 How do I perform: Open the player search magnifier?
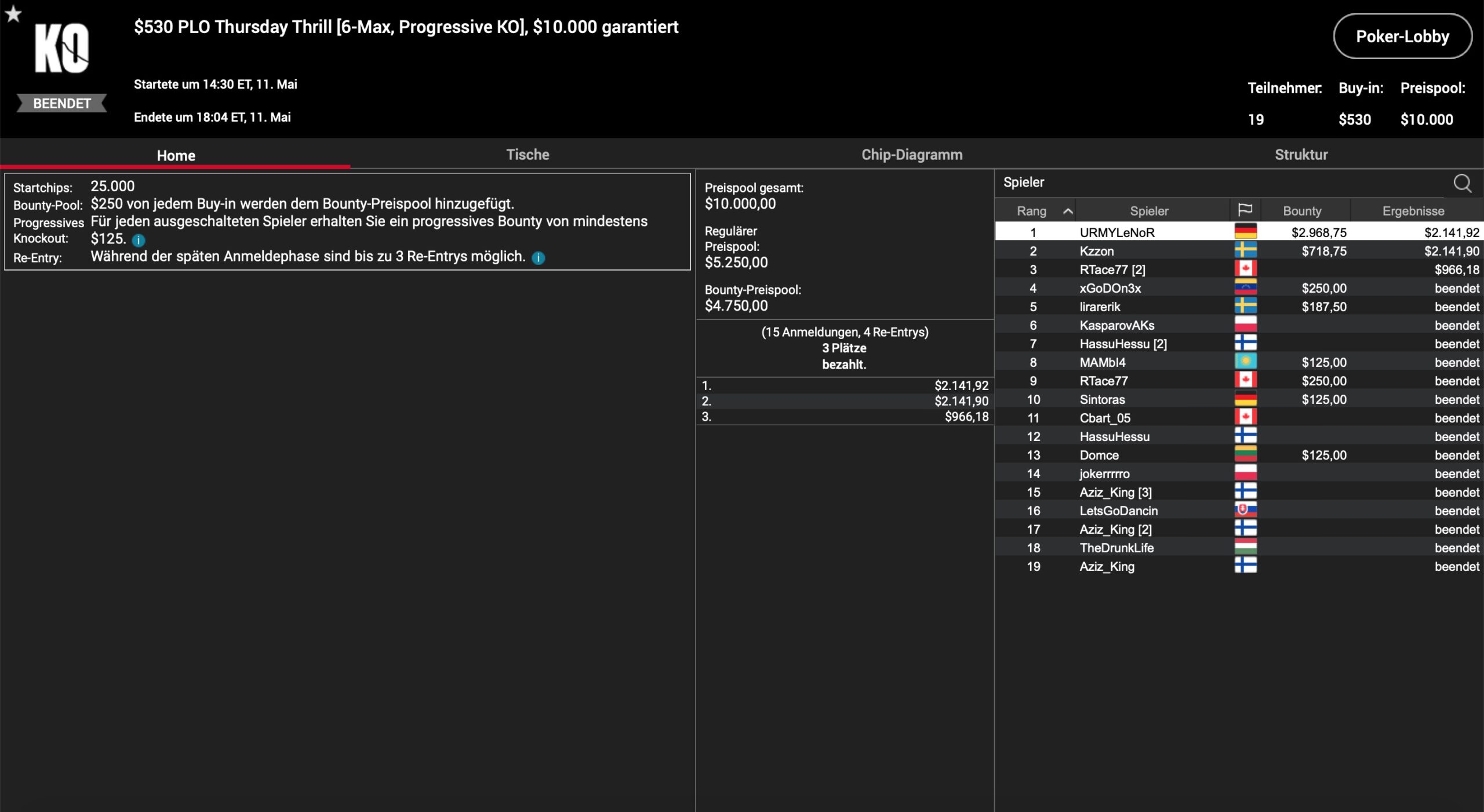(x=1462, y=183)
